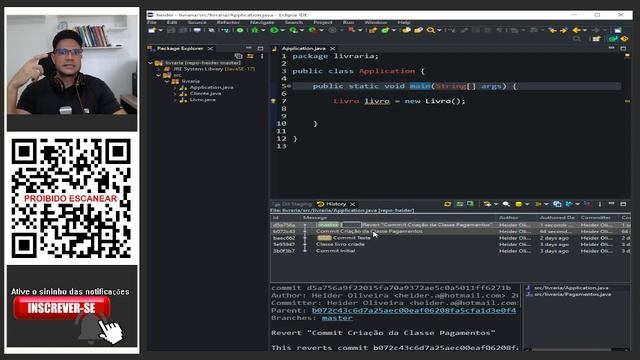
Task: Expand the JRE System Library node
Action: (x=159, y=69)
